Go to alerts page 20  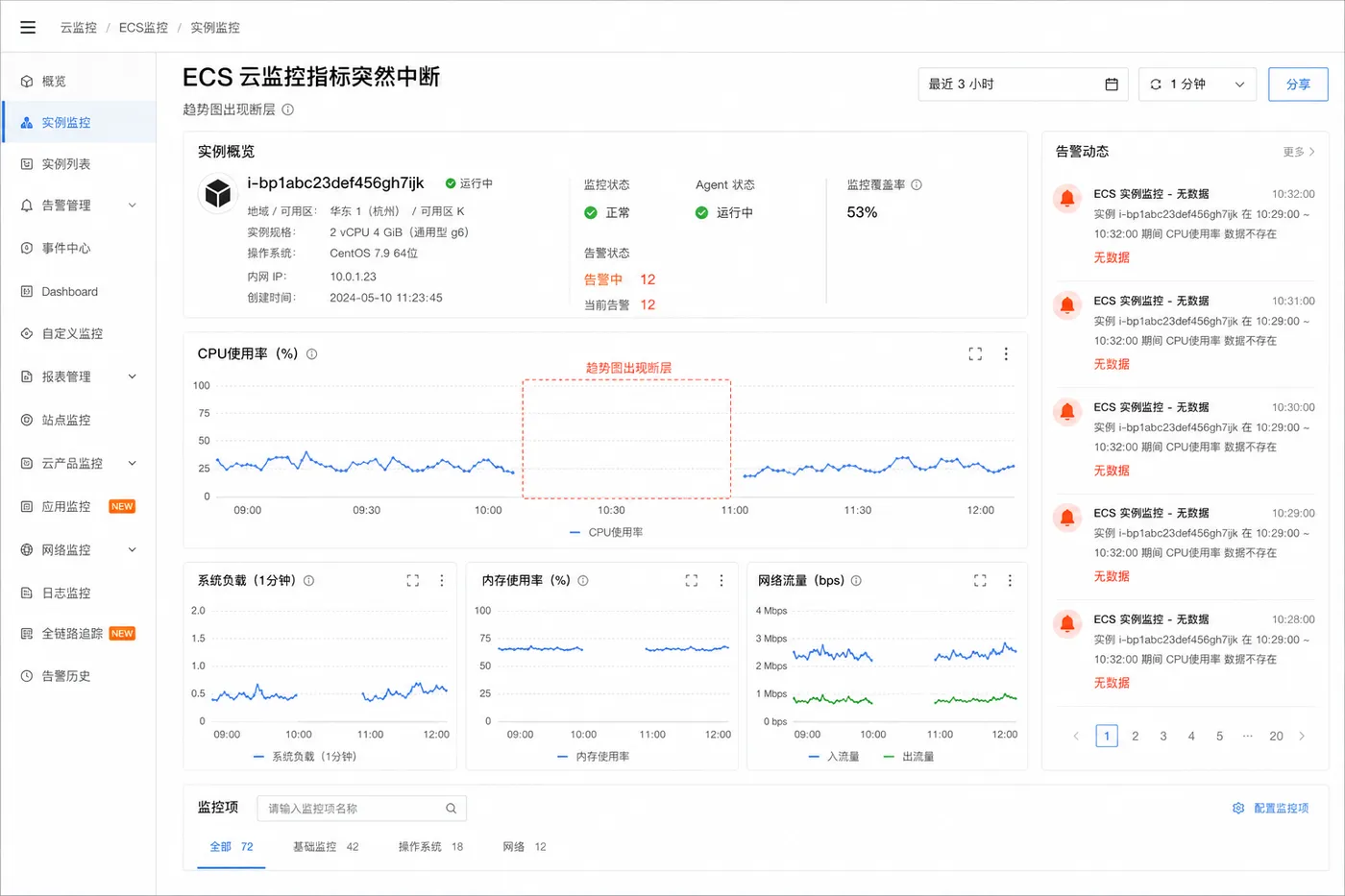pos(1276,737)
